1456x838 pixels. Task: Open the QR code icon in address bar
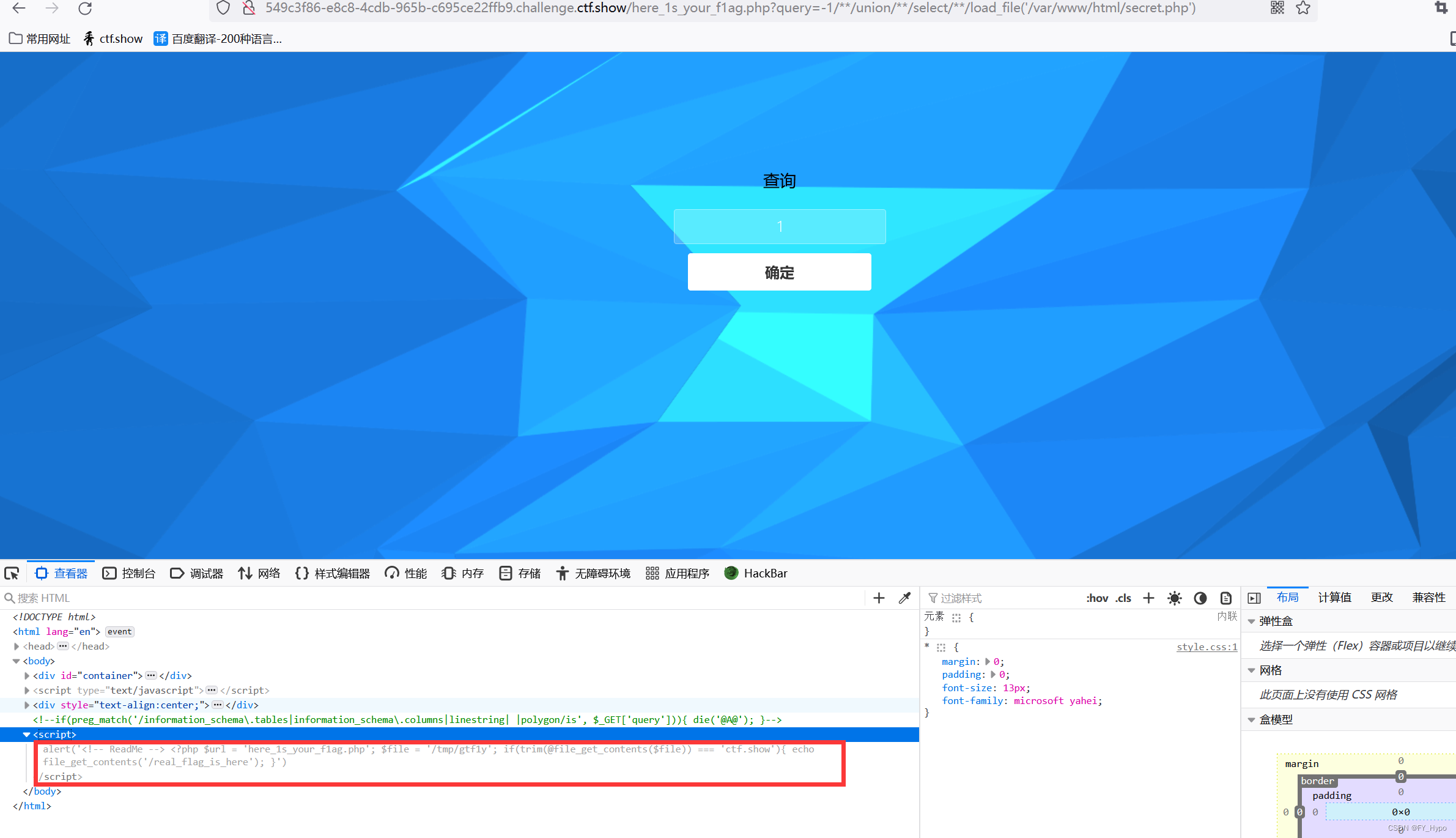coord(1277,8)
